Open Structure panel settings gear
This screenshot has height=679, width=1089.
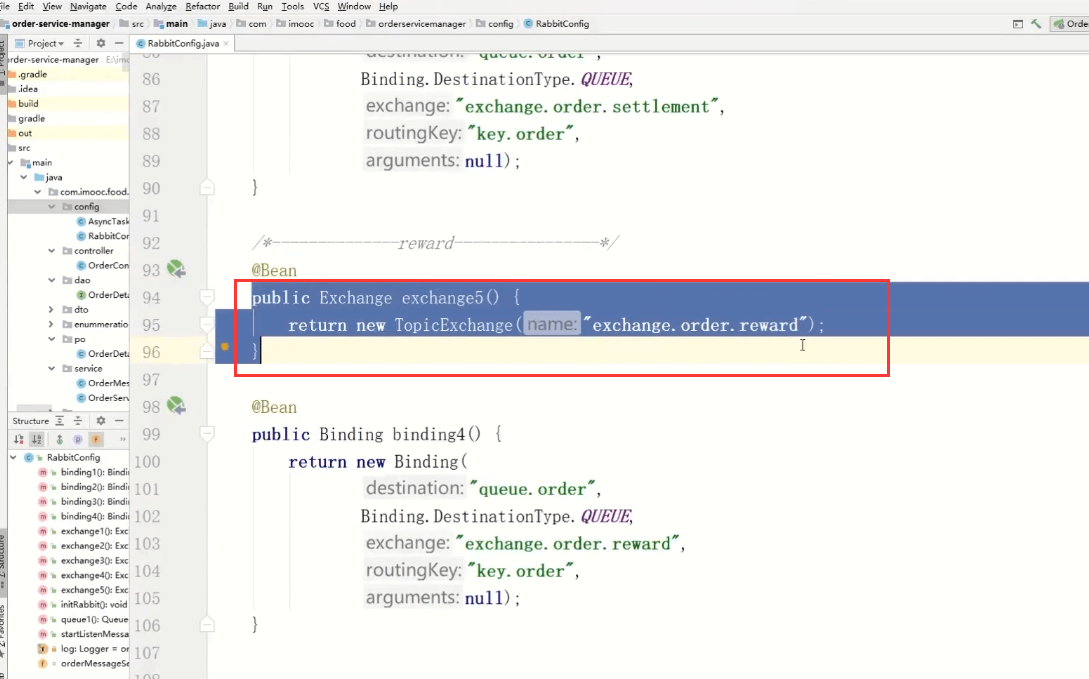pos(101,421)
